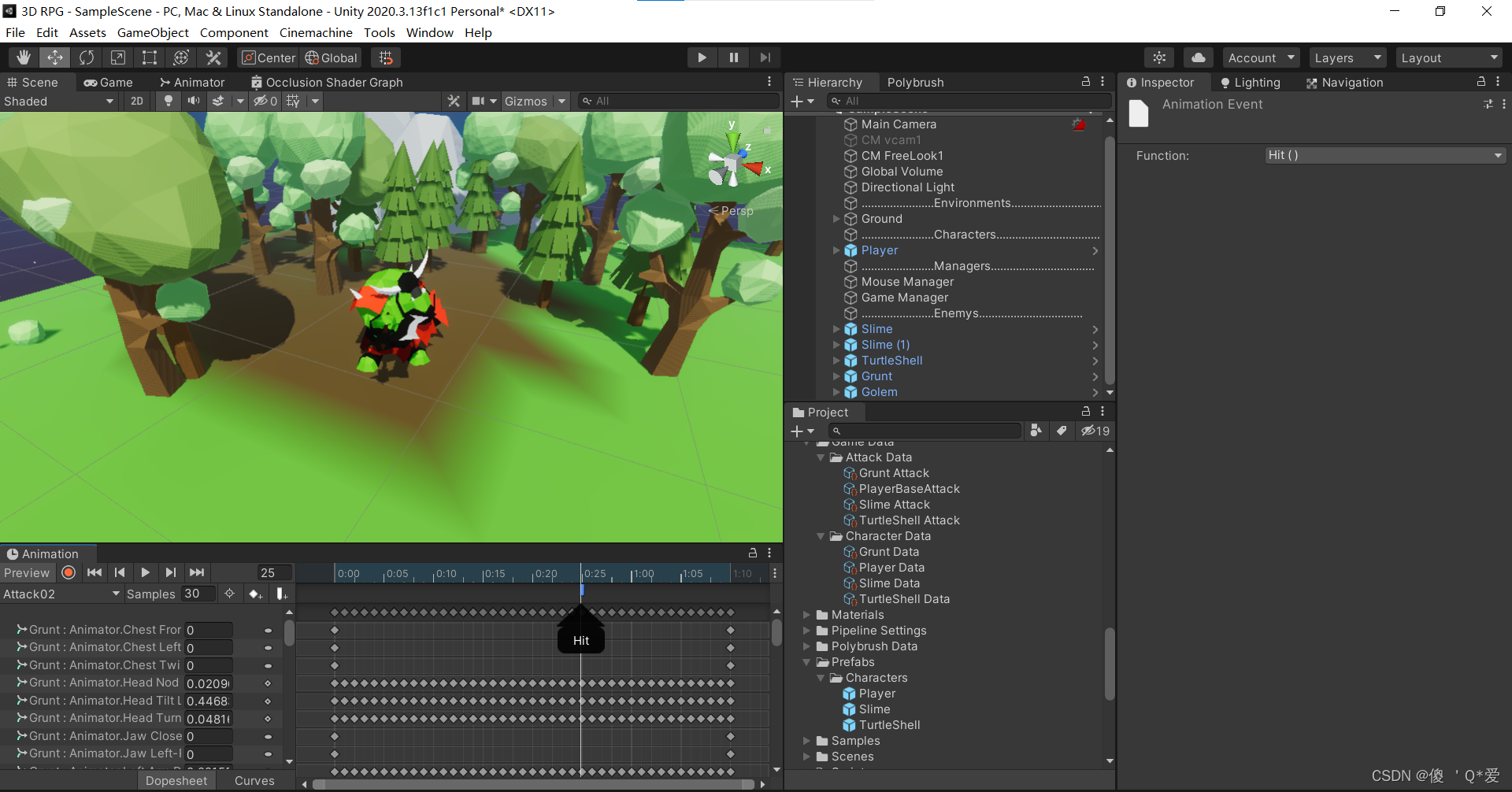1512x792 pixels.
Task: Select the Scale tool
Action: [118, 57]
